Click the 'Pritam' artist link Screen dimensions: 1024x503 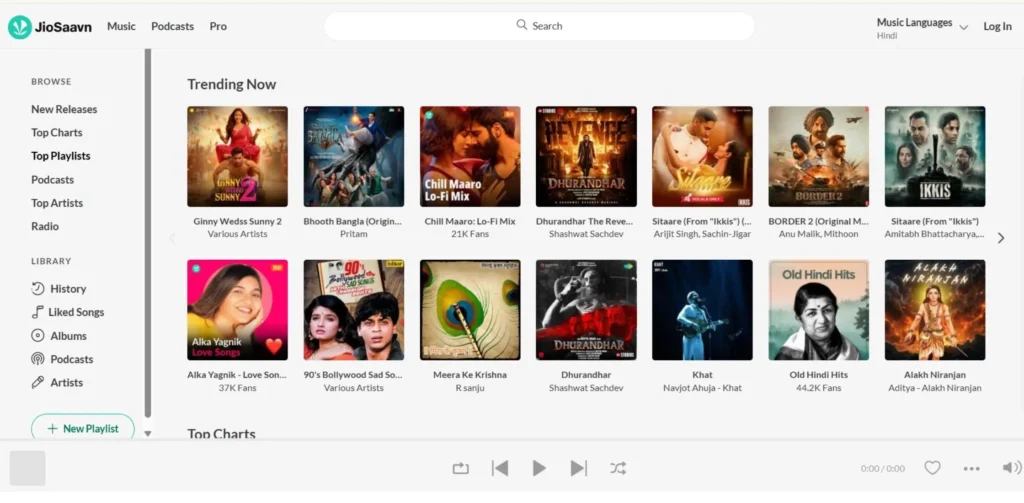[x=354, y=234]
